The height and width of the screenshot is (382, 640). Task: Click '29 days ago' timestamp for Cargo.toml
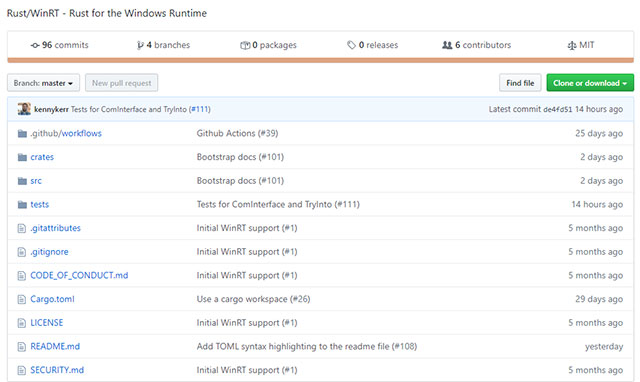(599, 299)
